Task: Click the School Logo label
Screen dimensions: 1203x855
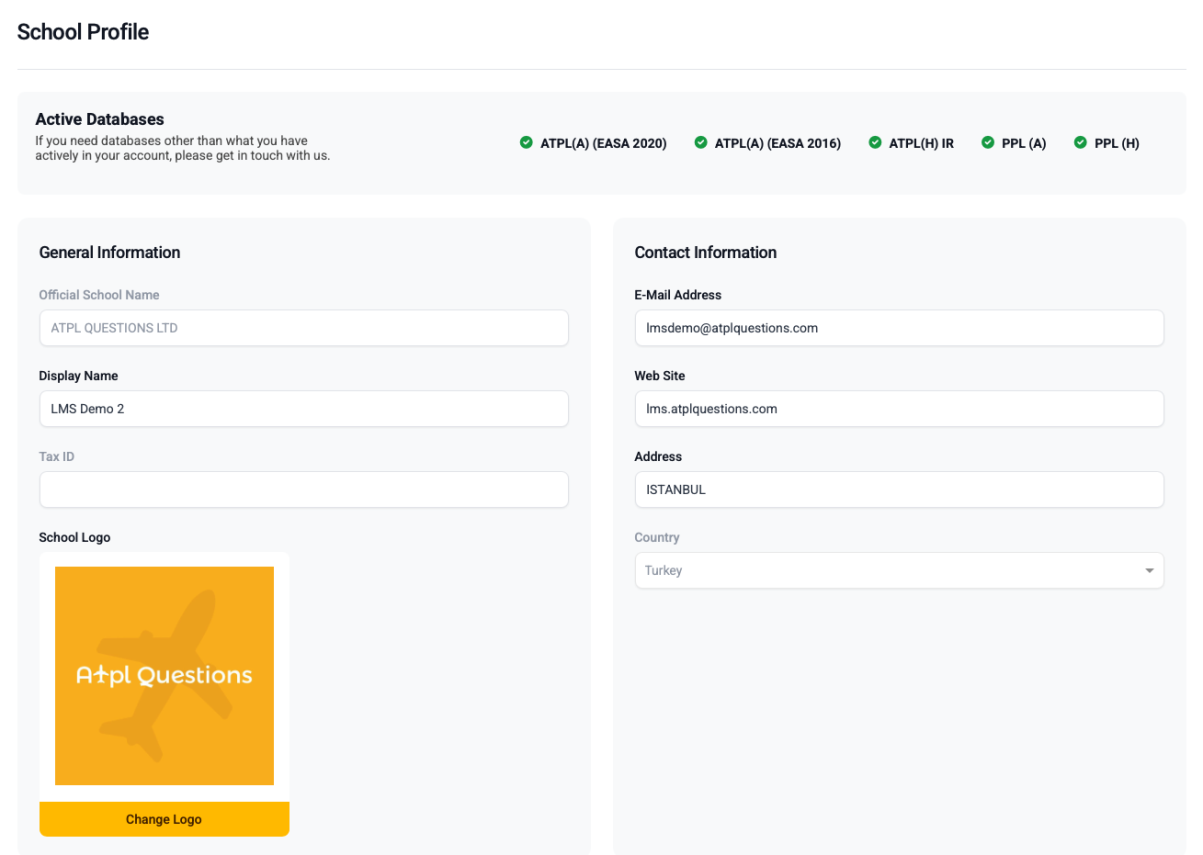Action: click(x=75, y=537)
